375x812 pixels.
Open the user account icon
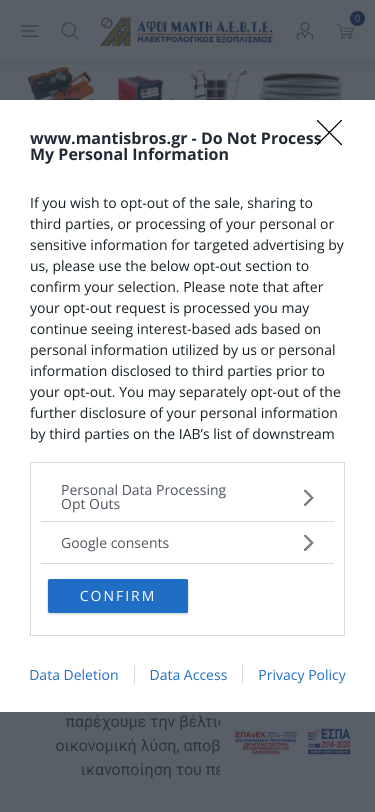305,32
